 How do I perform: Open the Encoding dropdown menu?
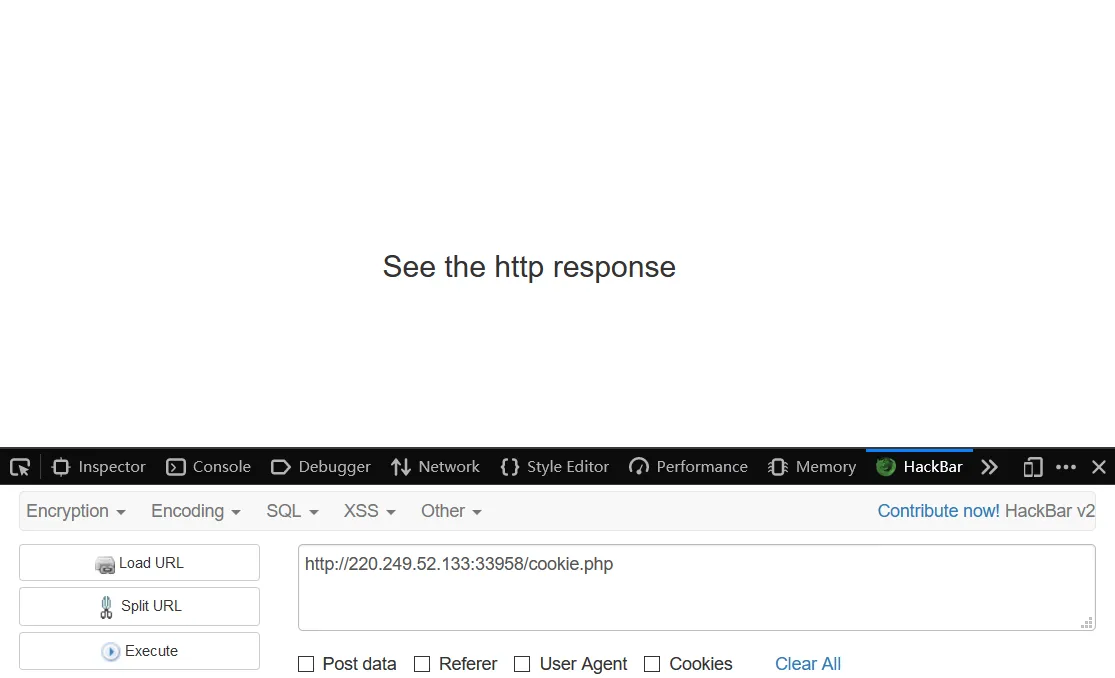point(196,511)
